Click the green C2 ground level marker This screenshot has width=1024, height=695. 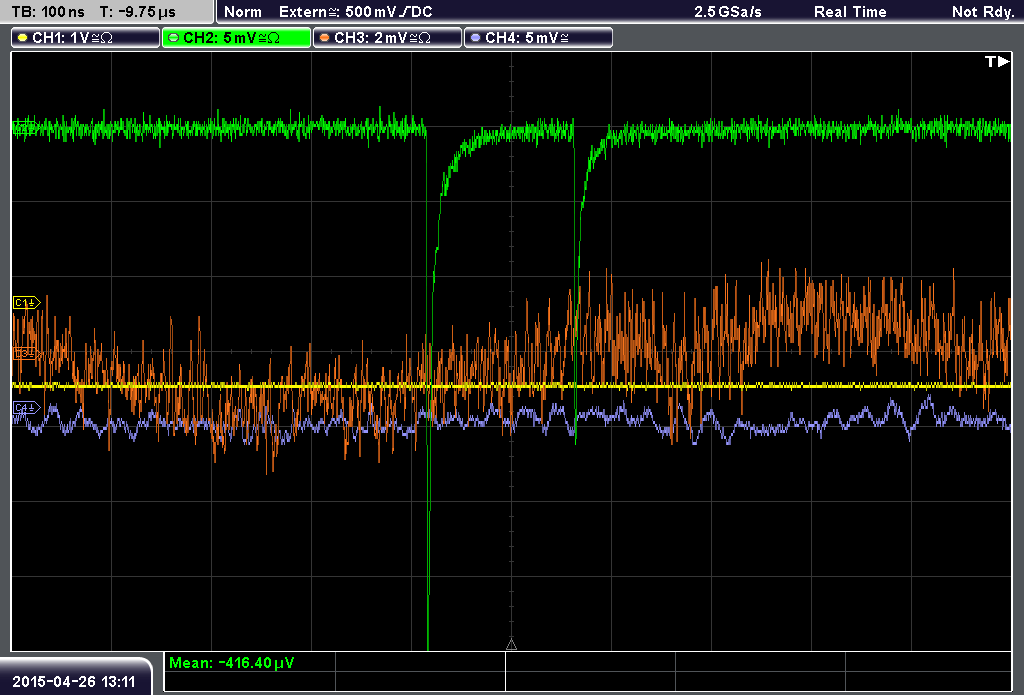pyautogui.click(x=25, y=127)
